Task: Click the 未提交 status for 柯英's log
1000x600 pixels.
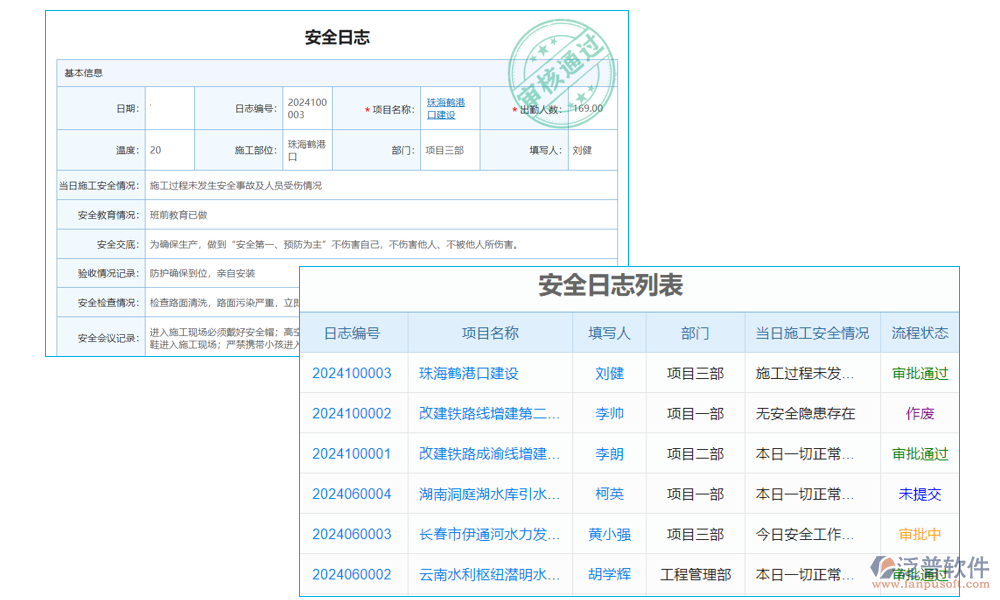Action: [x=919, y=493]
